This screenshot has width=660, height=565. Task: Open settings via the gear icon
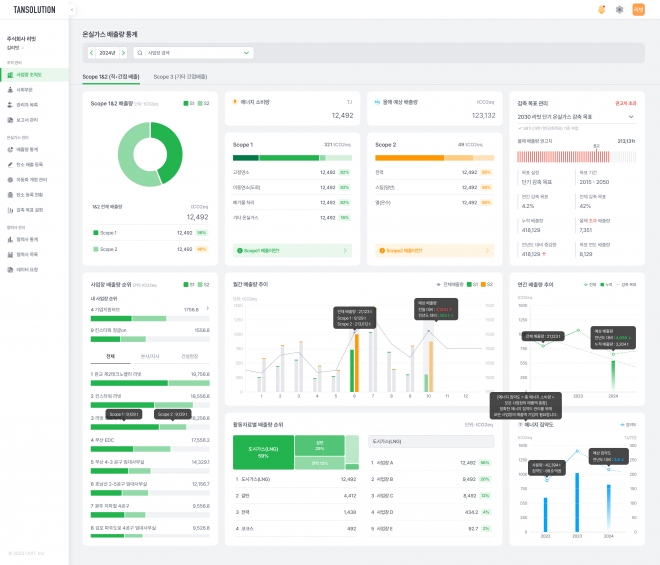tap(620, 9)
